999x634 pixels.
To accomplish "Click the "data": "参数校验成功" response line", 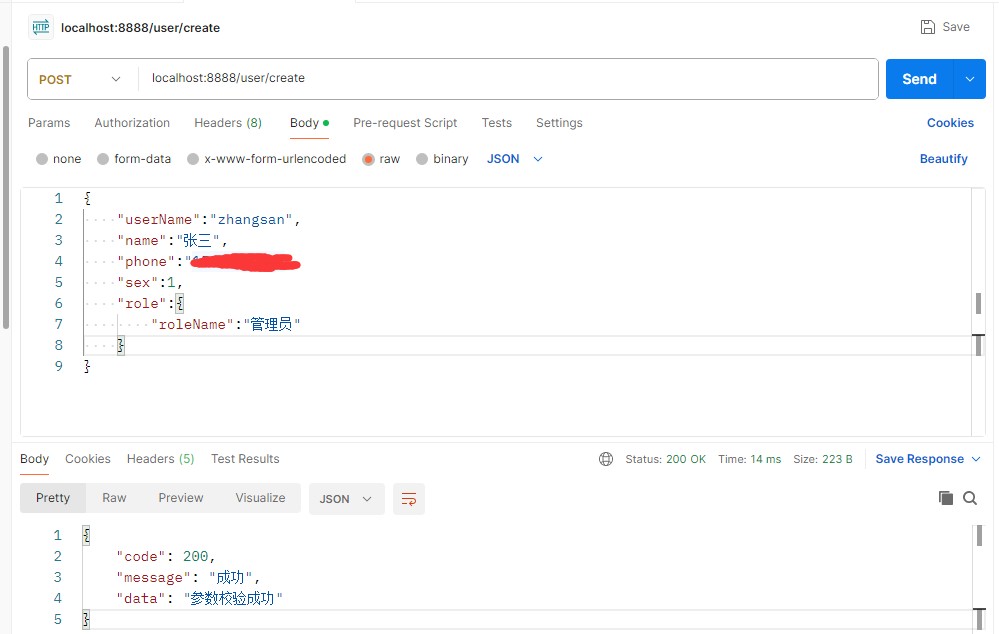I will point(199,598).
